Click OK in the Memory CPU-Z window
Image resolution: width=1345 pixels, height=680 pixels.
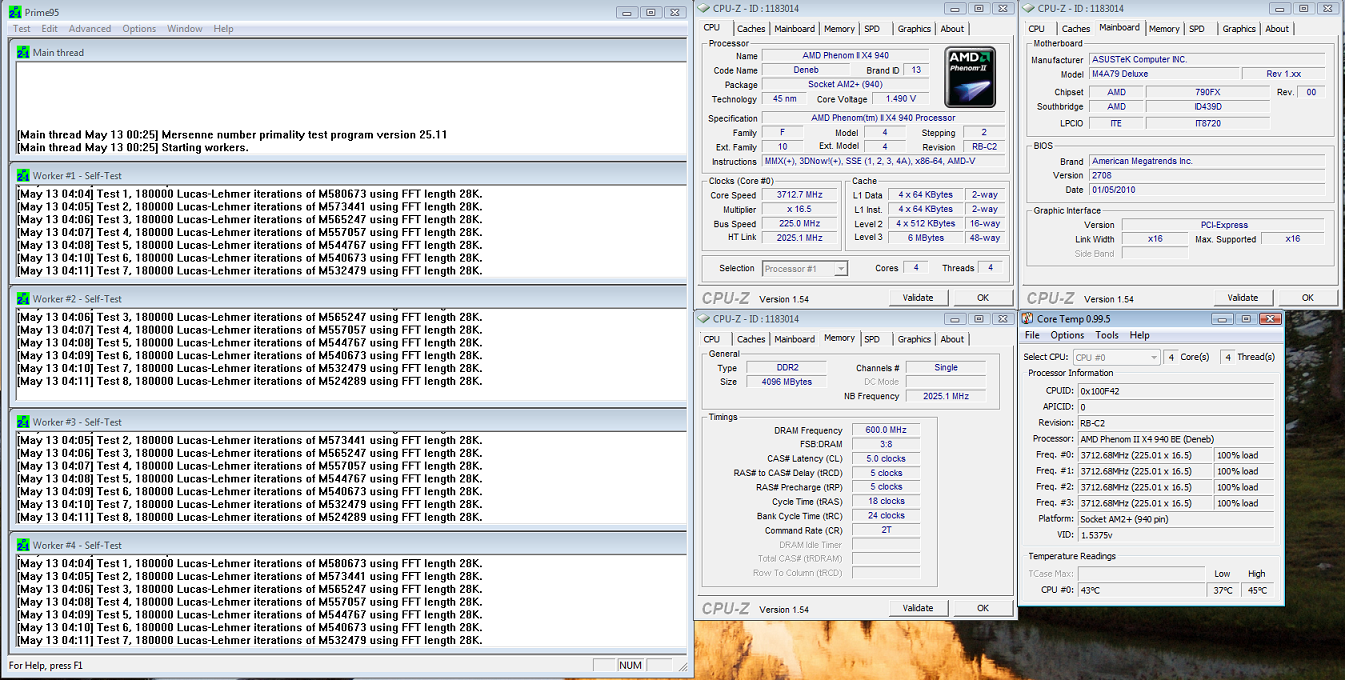coord(982,608)
